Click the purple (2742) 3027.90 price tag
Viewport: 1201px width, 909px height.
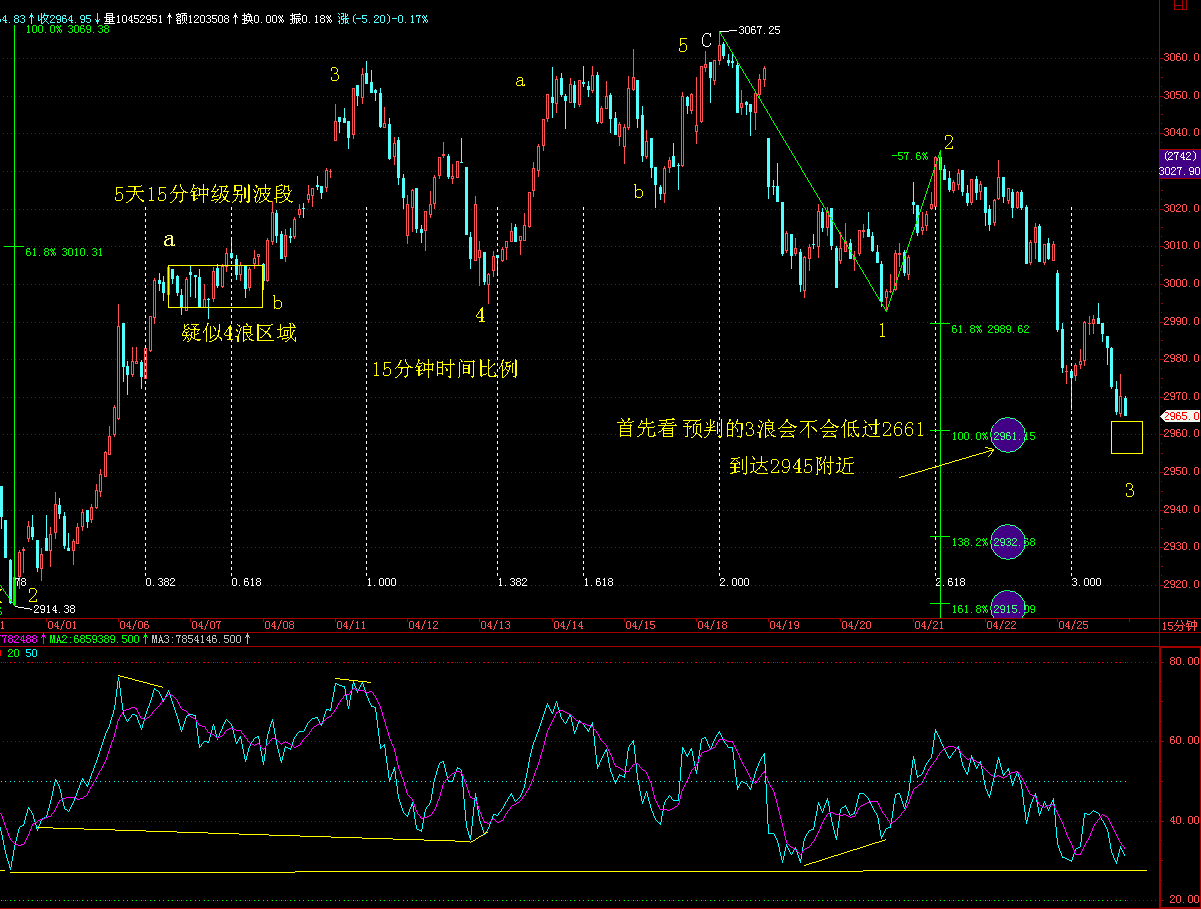1179,163
